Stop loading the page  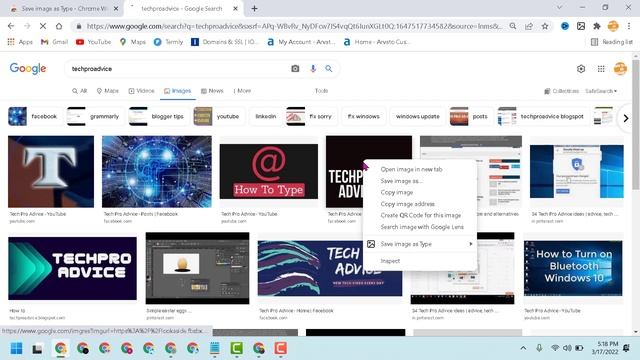click(x=43, y=26)
